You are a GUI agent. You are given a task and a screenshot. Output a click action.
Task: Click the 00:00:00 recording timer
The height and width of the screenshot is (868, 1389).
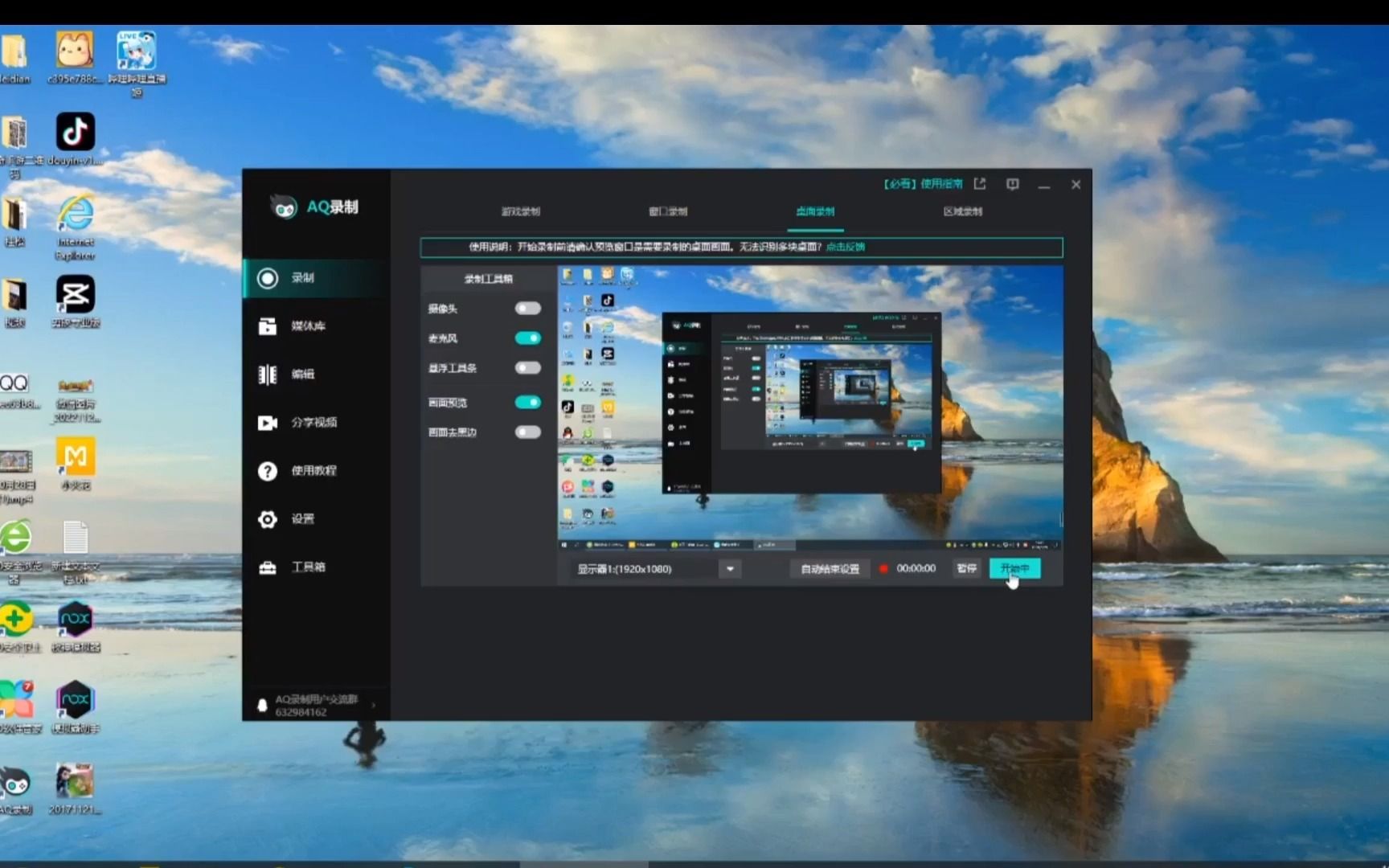coord(916,569)
